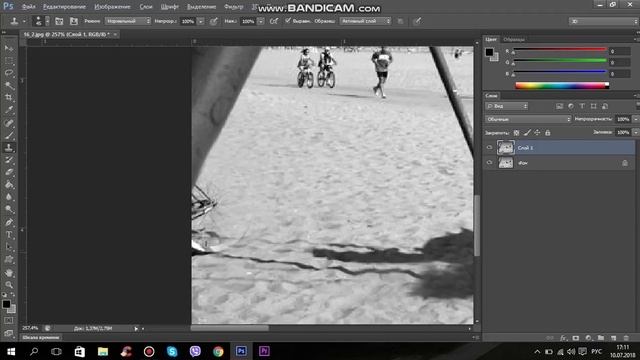Toggle the Выравн. aligned checkbox

tap(288, 20)
